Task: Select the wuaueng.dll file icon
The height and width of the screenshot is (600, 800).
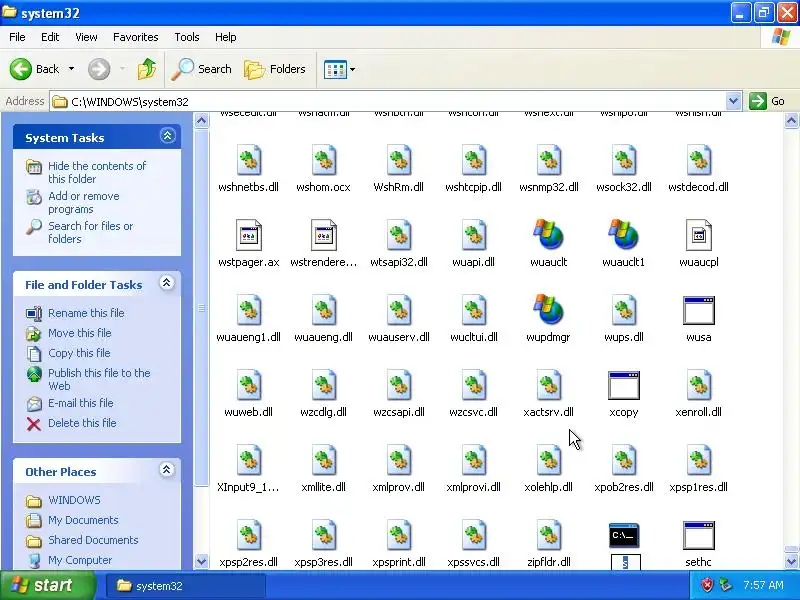Action: pyautogui.click(x=323, y=310)
